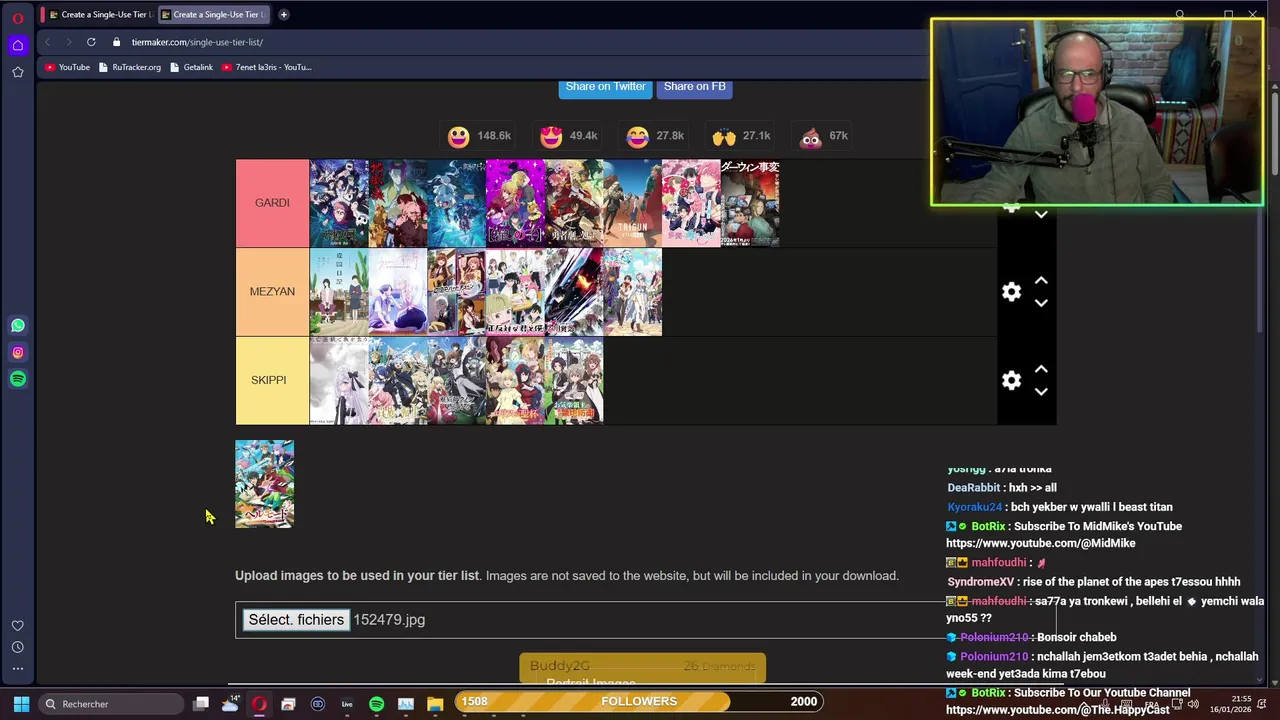
Task: Open the RuTracker.org bookmark
Action: coord(130,67)
